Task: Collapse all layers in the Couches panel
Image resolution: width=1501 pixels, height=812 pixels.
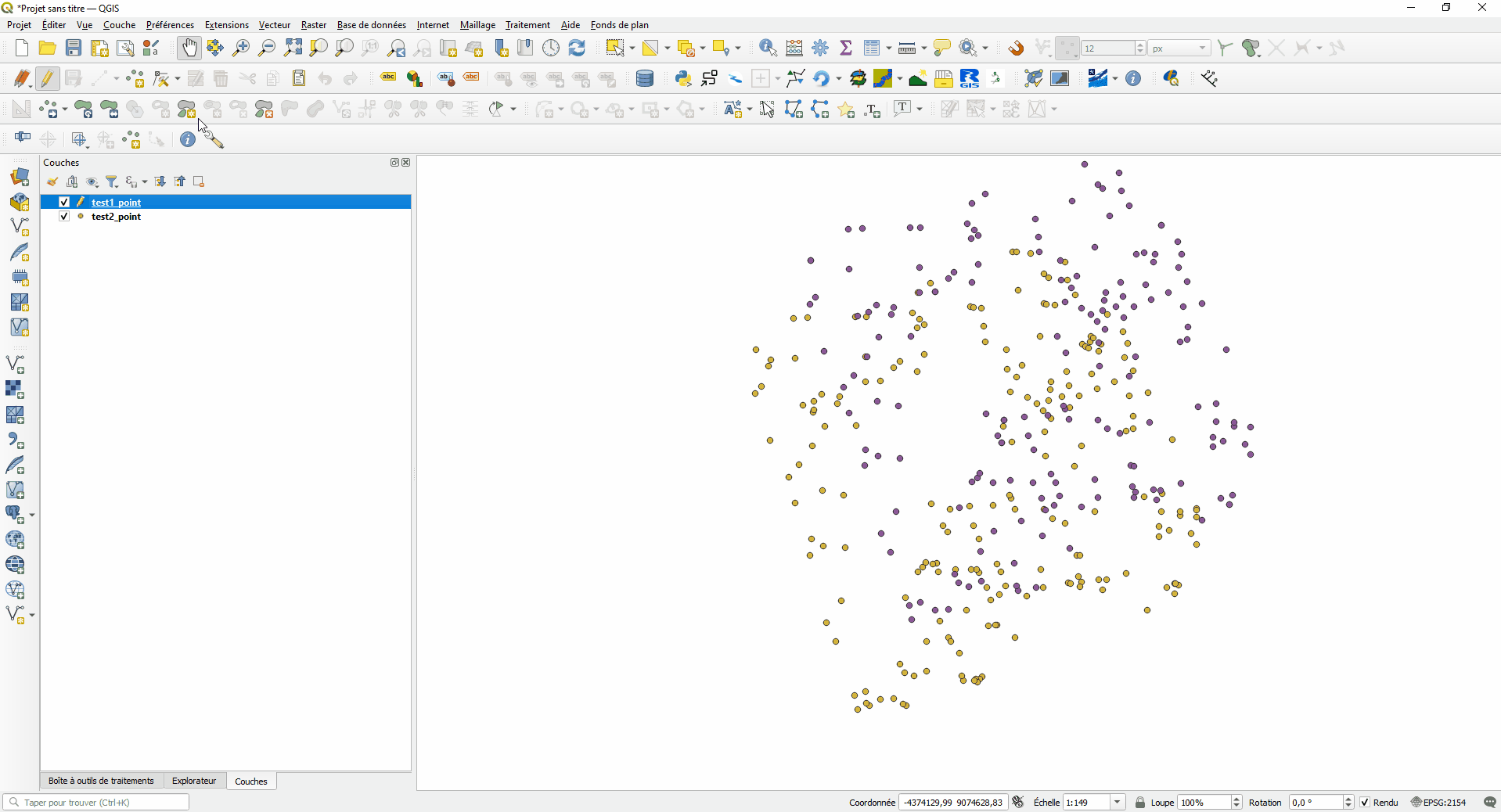Action: click(x=179, y=181)
